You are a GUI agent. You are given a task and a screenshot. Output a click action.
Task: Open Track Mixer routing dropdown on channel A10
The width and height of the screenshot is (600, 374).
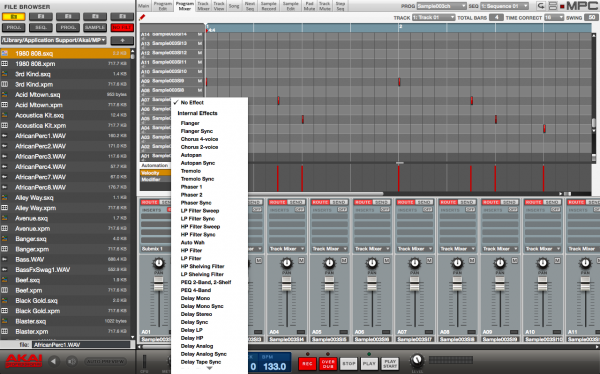(543, 249)
